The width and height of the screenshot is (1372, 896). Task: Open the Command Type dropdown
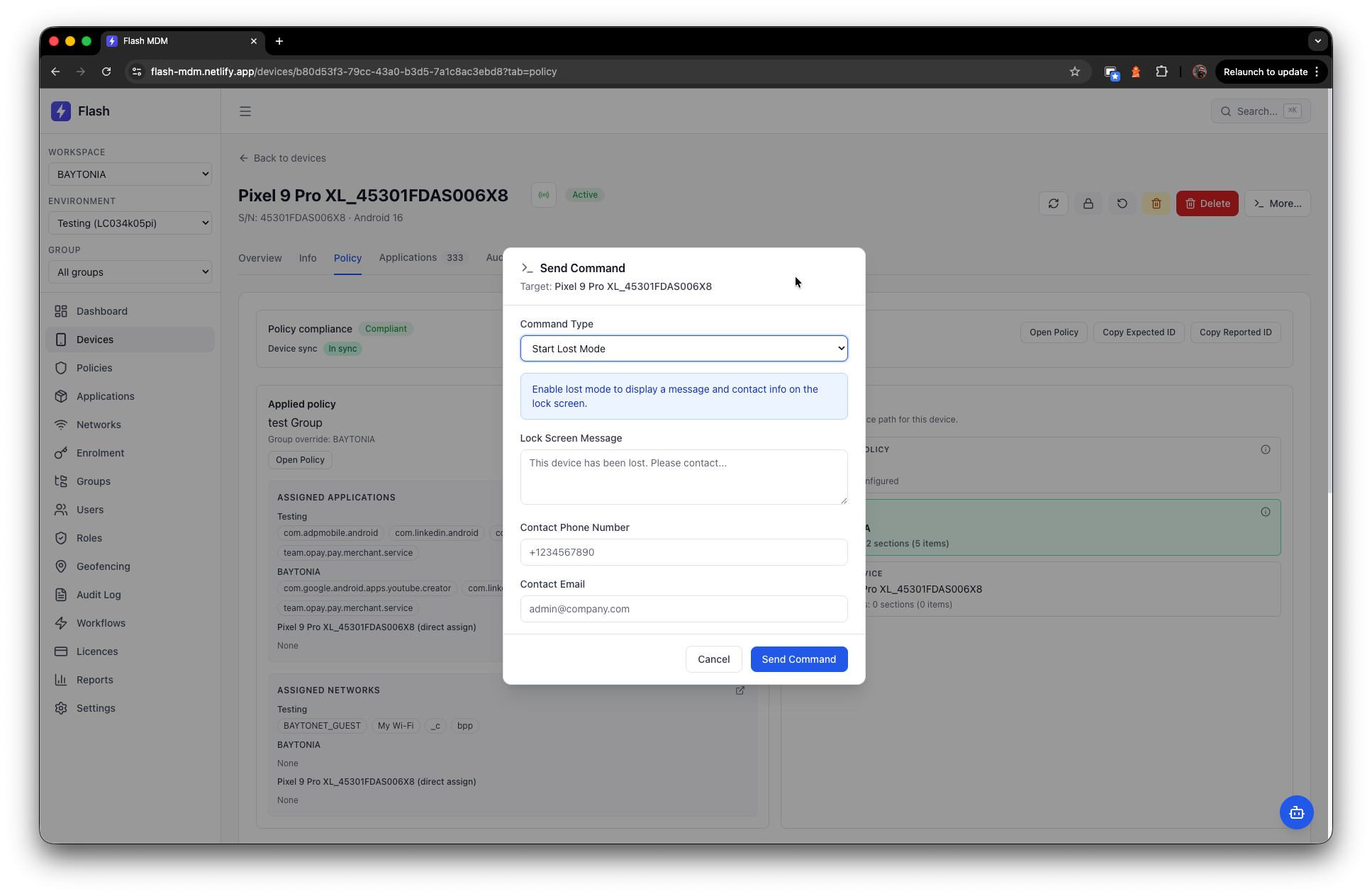(684, 349)
